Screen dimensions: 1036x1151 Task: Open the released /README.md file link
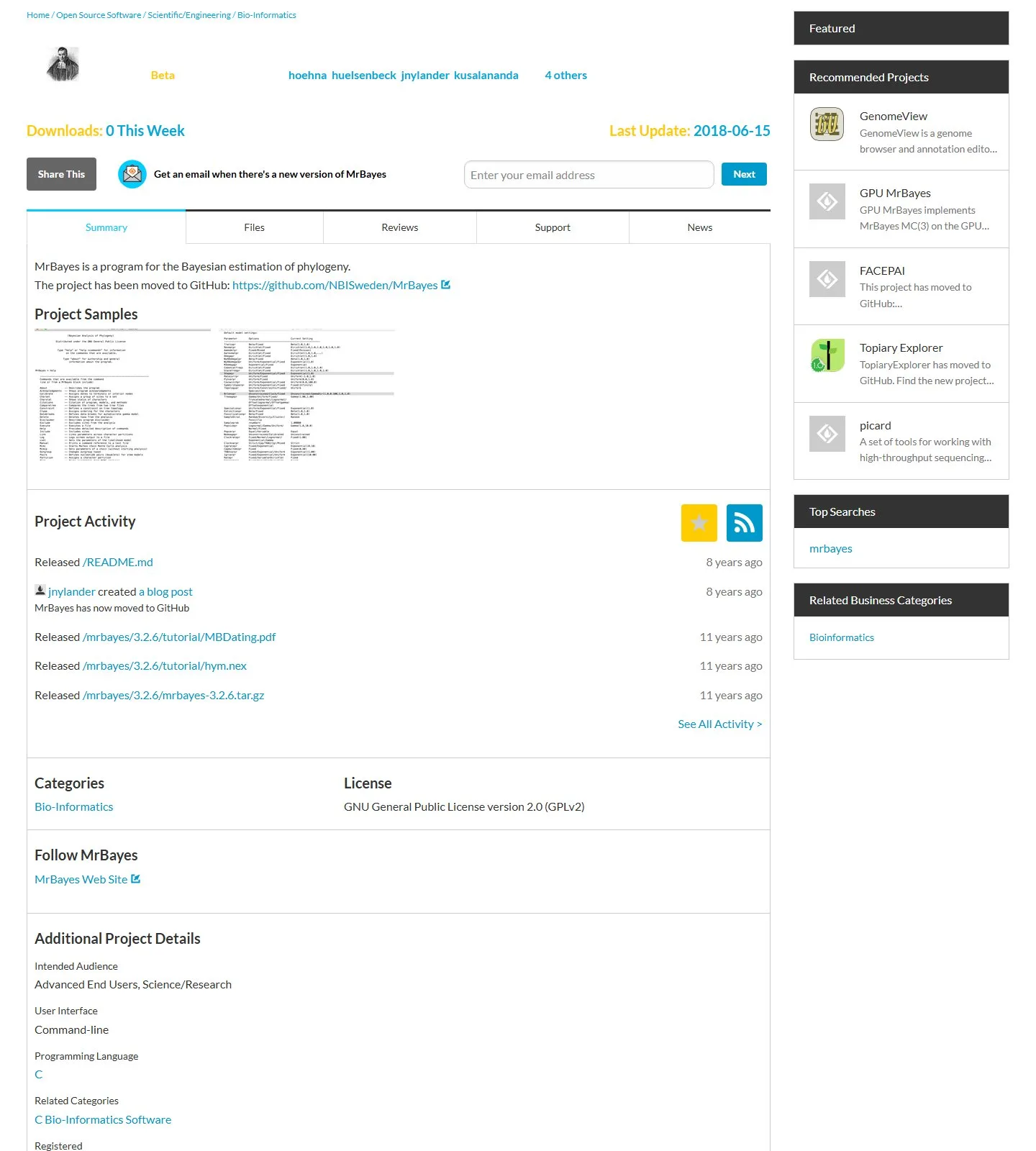coord(118,563)
